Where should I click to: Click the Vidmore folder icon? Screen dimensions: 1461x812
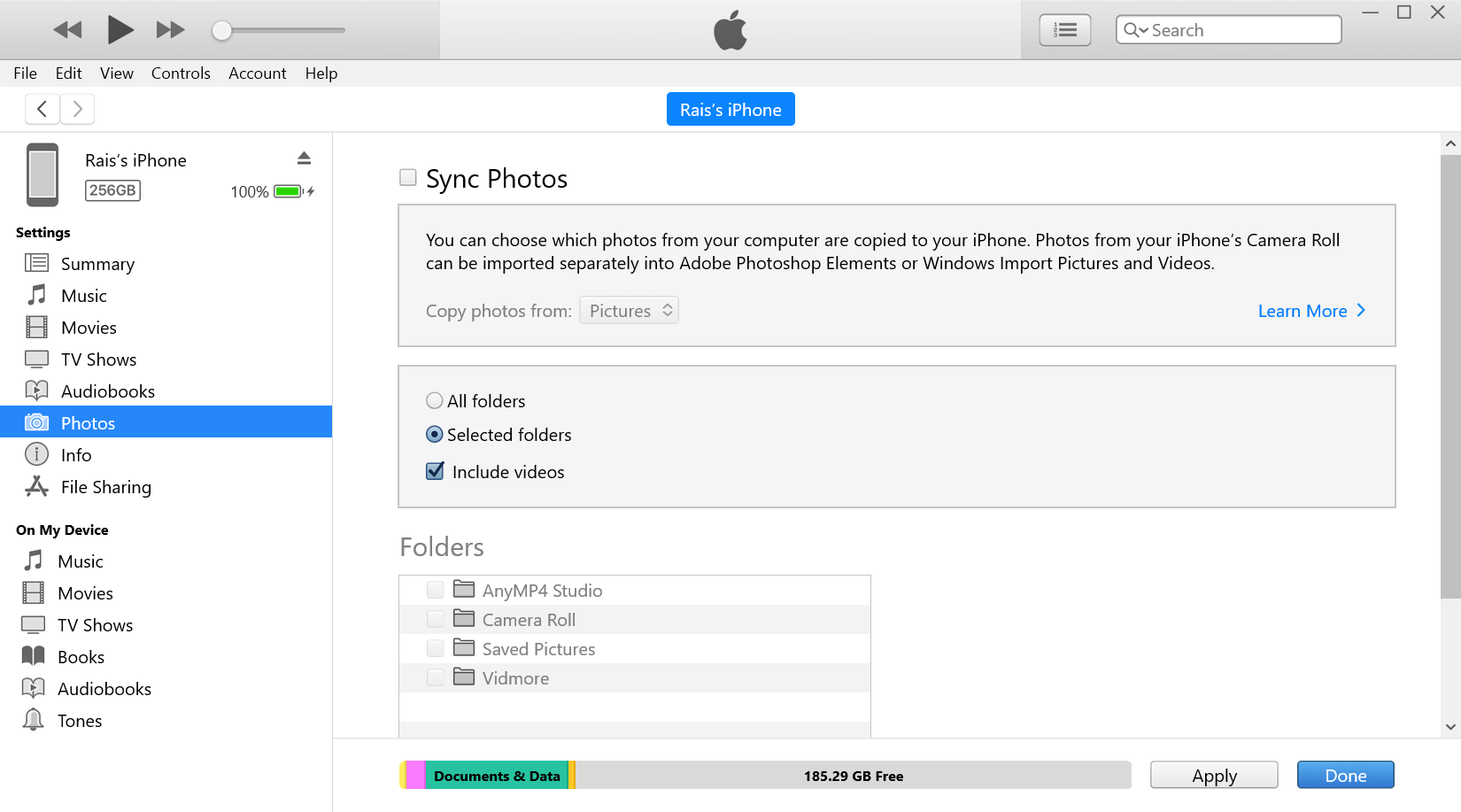pos(464,677)
